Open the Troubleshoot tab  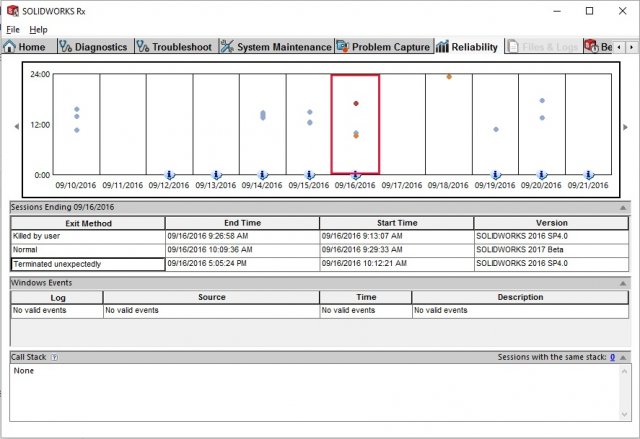click(x=174, y=47)
